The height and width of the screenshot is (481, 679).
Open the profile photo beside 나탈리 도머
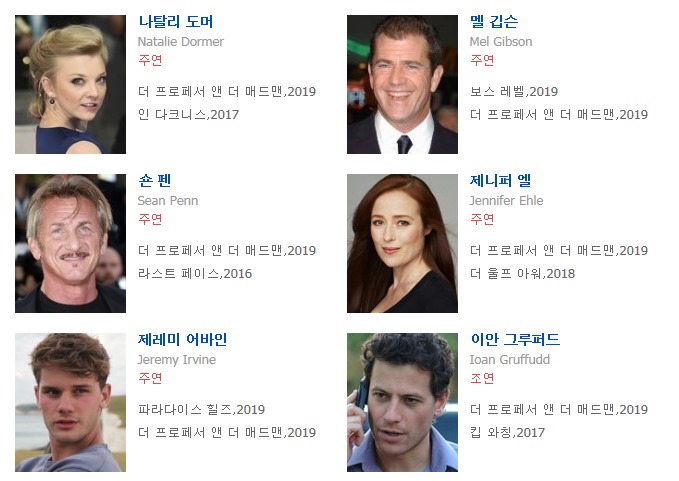pyautogui.click(x=70, y=84)
